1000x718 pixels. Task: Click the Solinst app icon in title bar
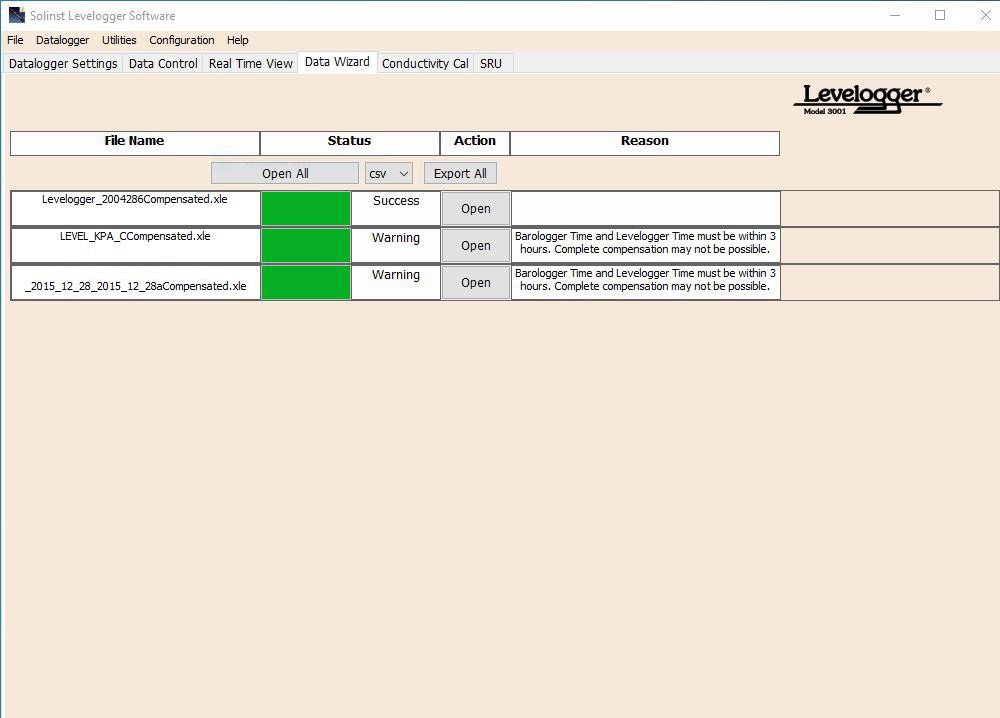point(16,15)
